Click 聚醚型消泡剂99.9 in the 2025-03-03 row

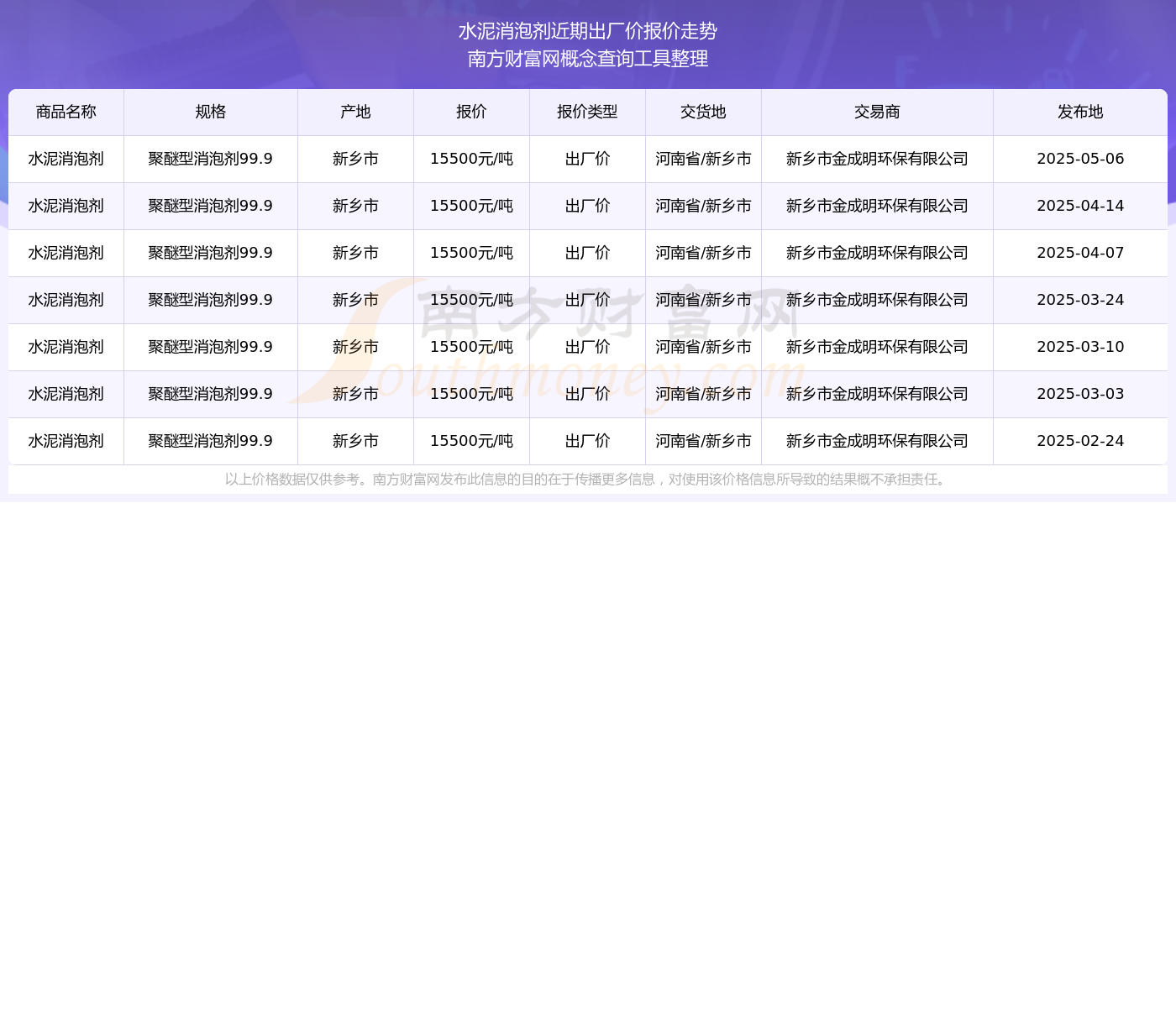[x=211, y=394]
